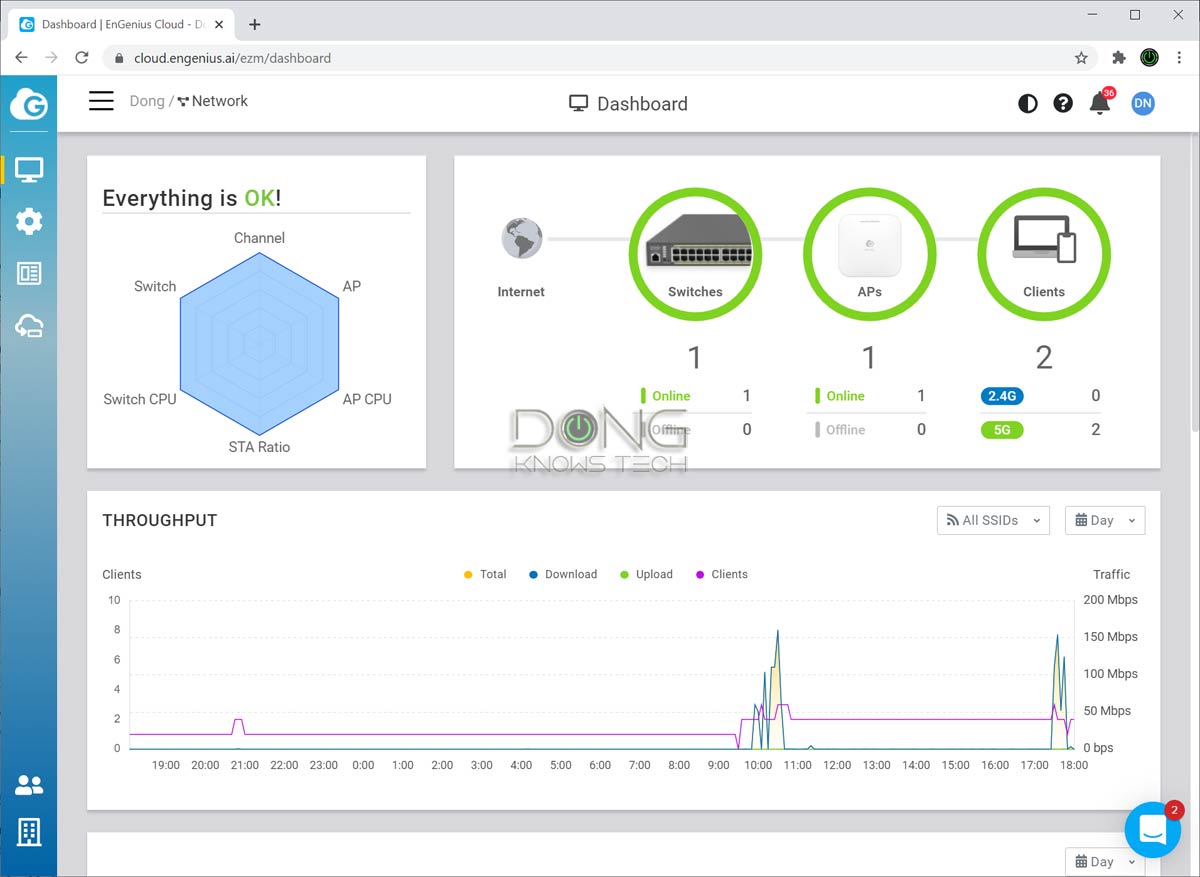Image resolution: width=1200 pixels, height=877 pixels.
Task: Open the hamburger navigation menu
Action: (x=101, y=101)
